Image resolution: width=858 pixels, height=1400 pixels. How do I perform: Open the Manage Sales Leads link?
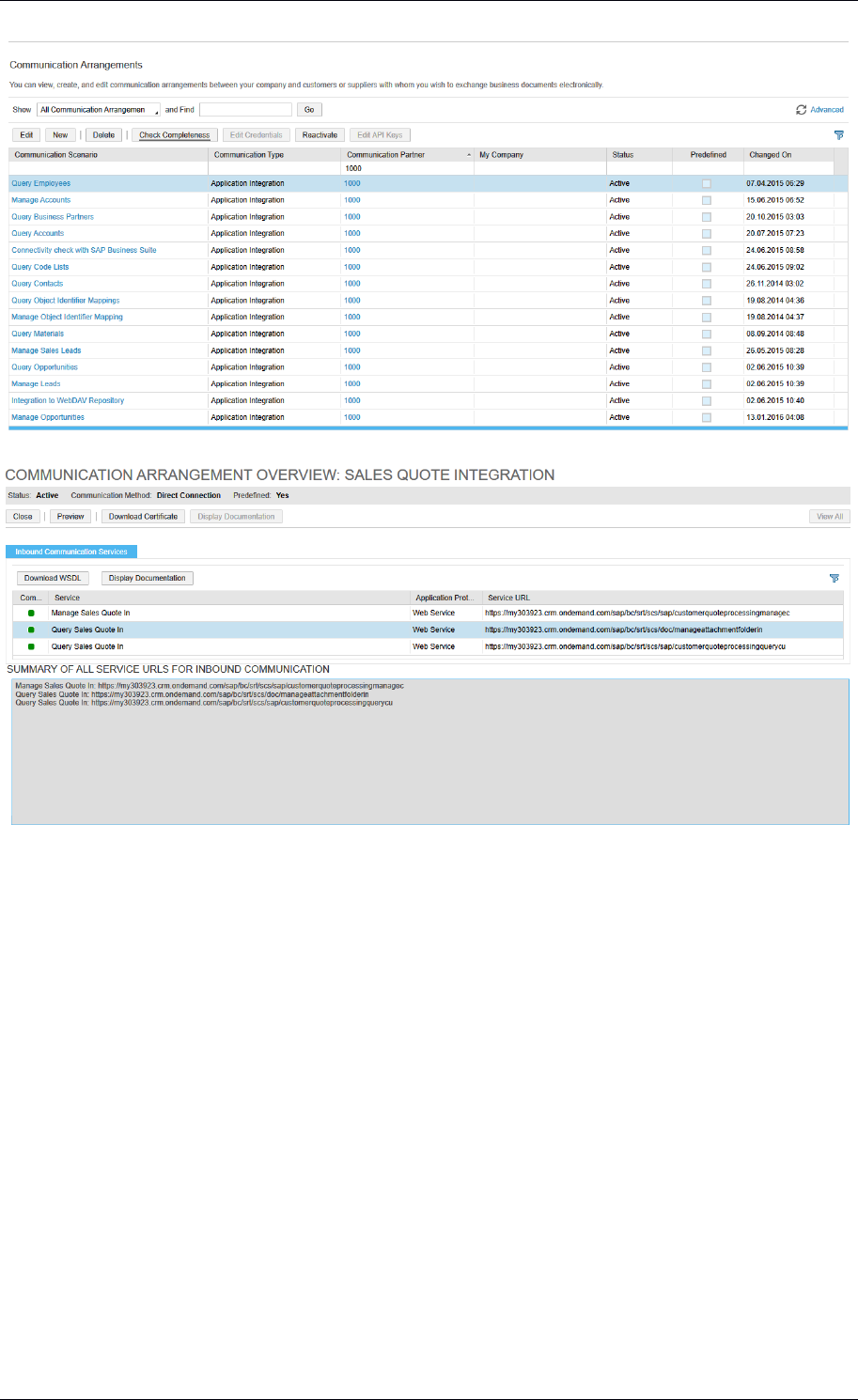point(46,350)
